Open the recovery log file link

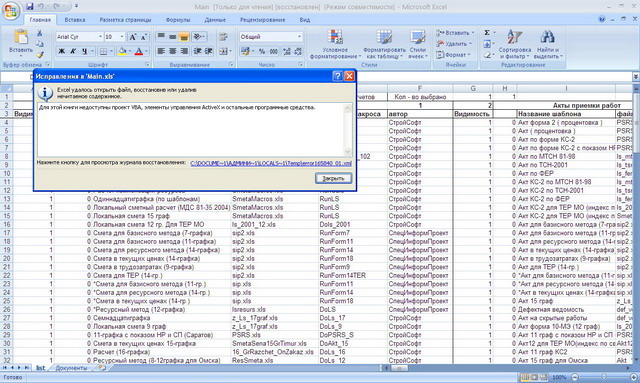(x=271, y=163)
